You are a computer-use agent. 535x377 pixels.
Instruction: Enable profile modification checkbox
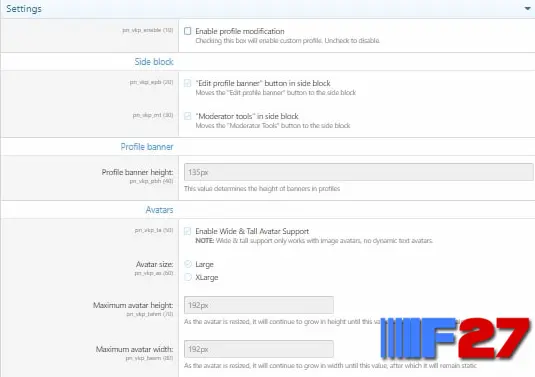coord(188,31)
